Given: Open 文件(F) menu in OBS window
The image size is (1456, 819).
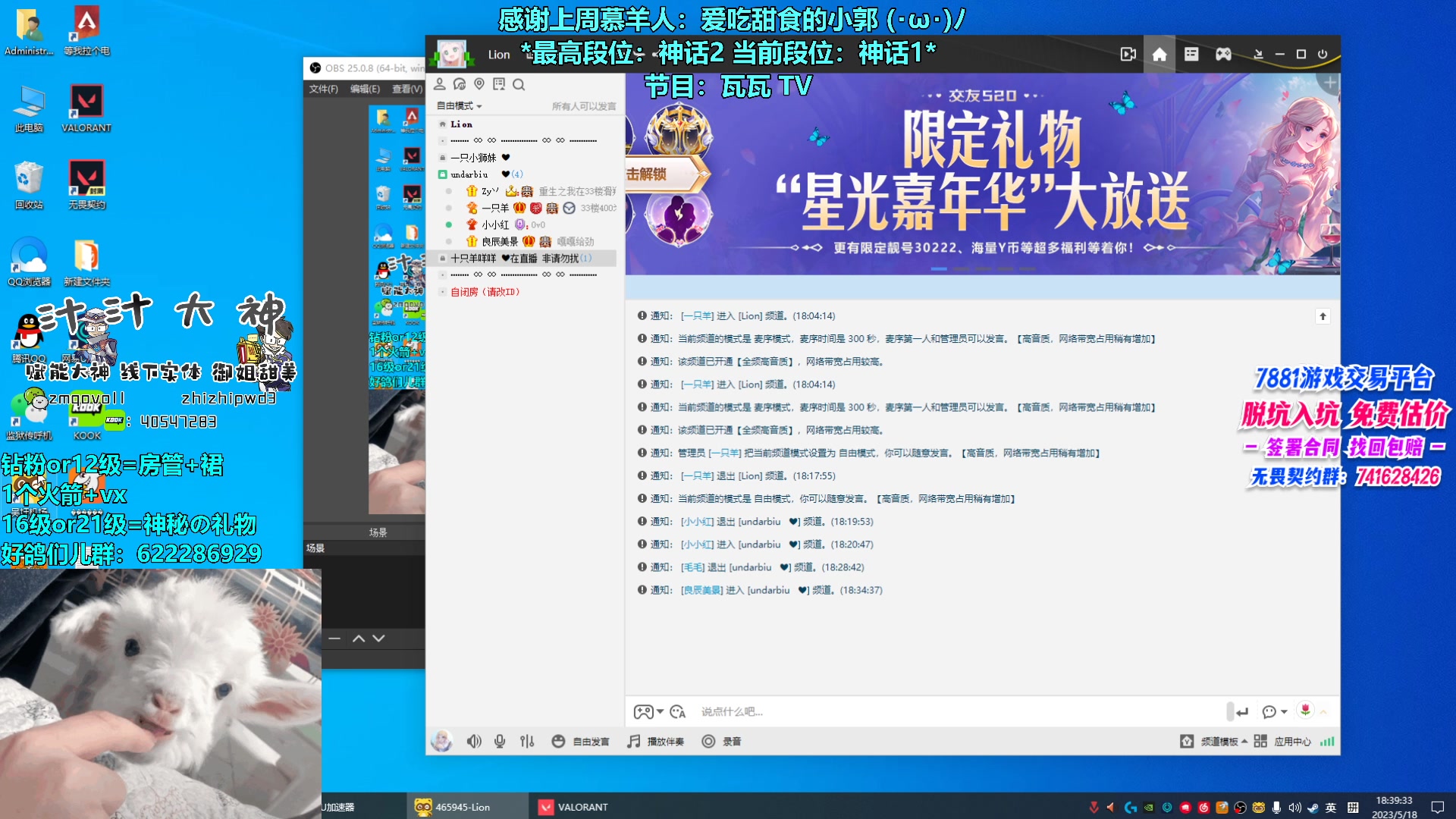Looking at the screenshot, I should (323, 89).
